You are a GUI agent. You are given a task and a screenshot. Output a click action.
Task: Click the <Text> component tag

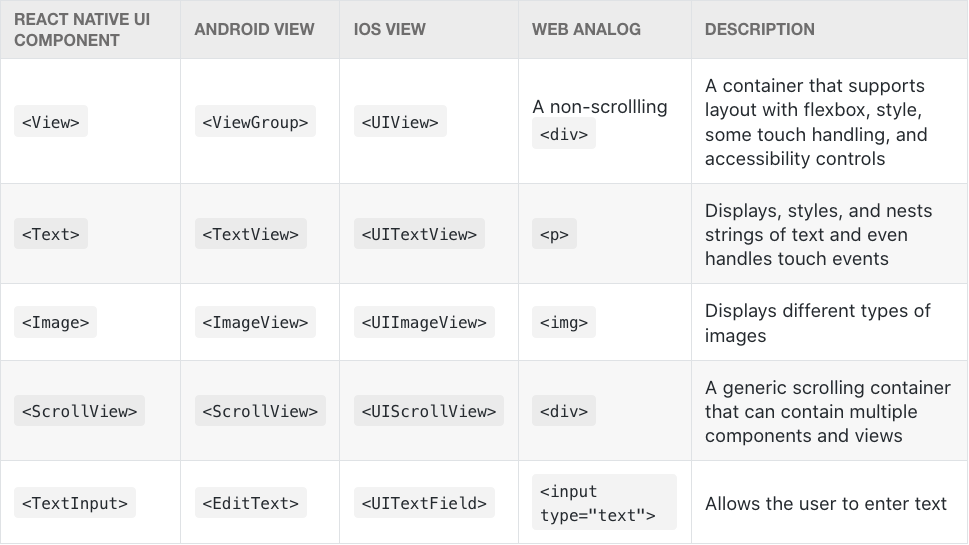[x=51, y=234]
